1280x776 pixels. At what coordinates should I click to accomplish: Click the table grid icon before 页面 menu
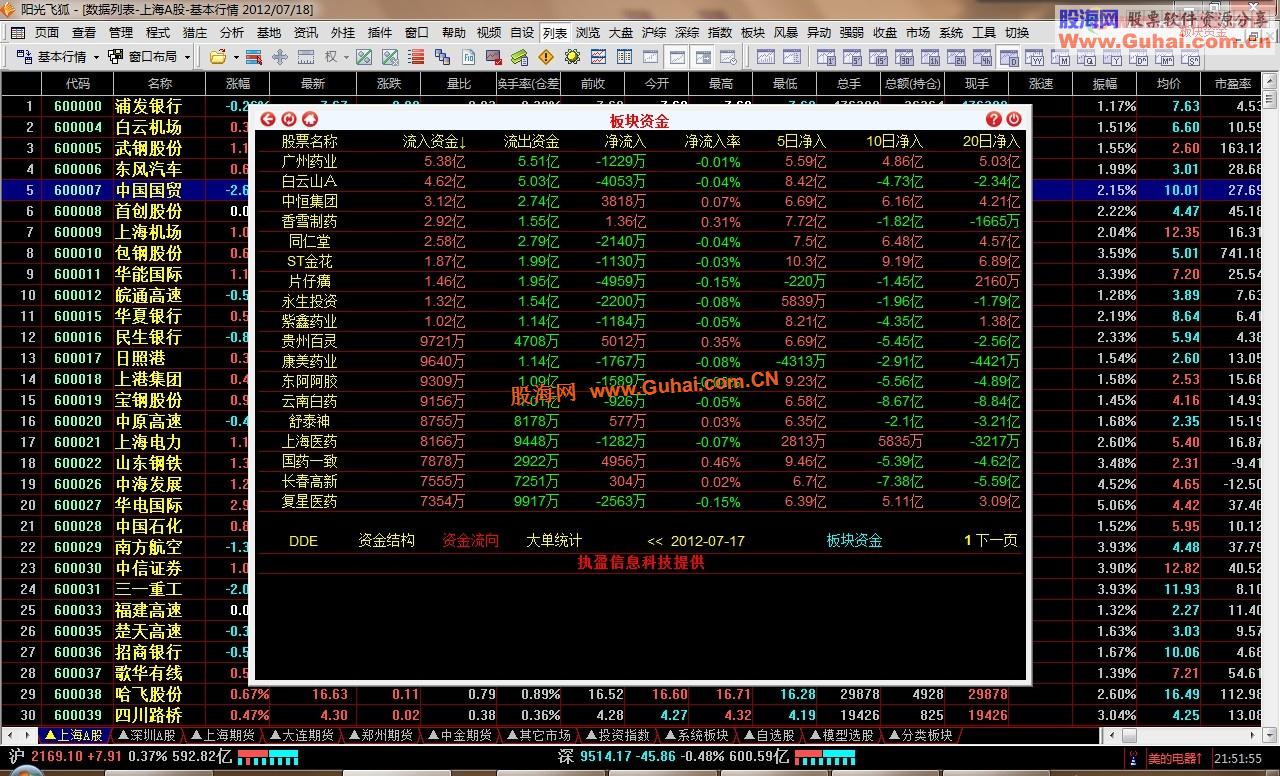coord(18,32)
